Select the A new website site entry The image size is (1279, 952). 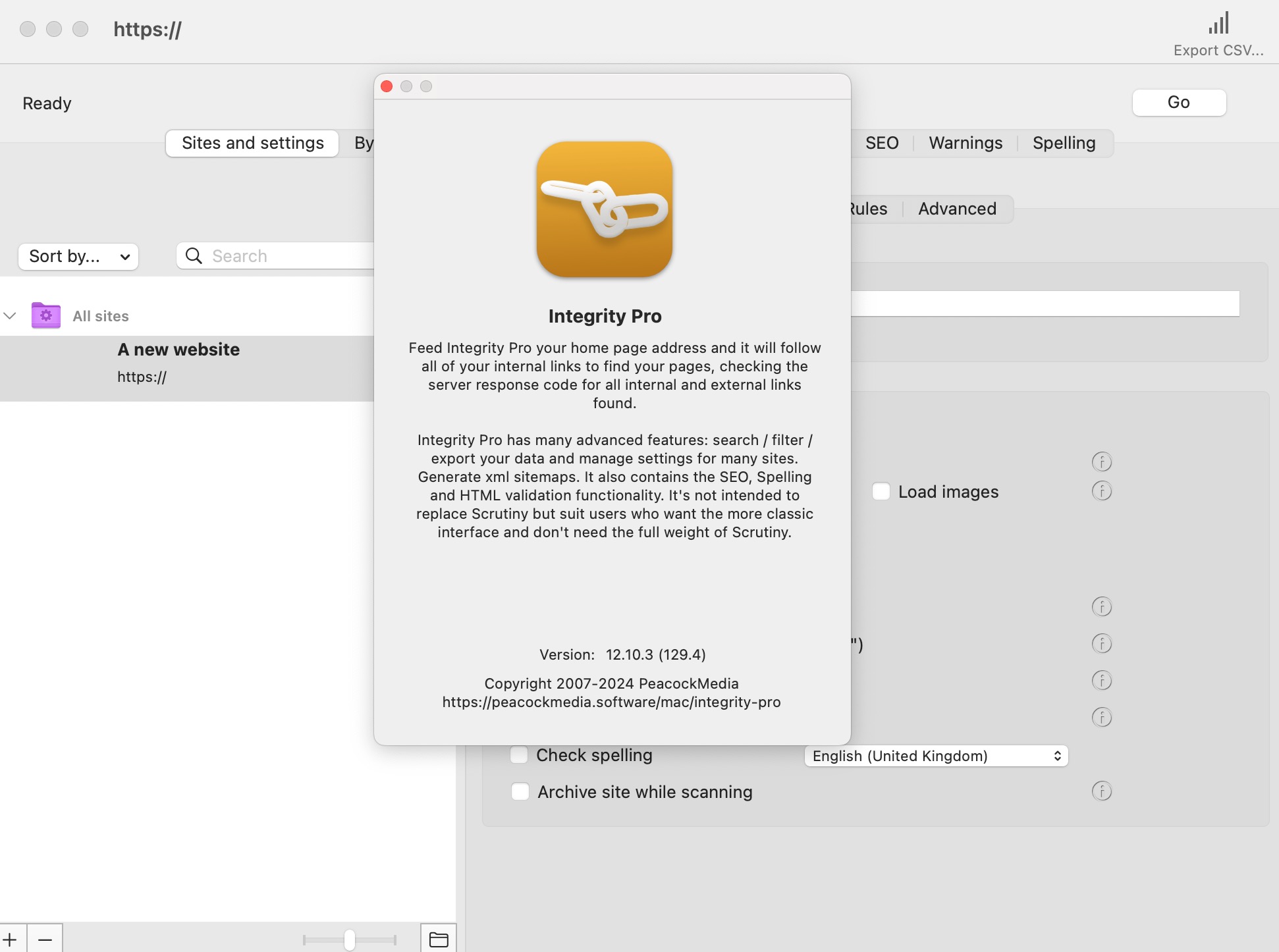tap(187, 368)
